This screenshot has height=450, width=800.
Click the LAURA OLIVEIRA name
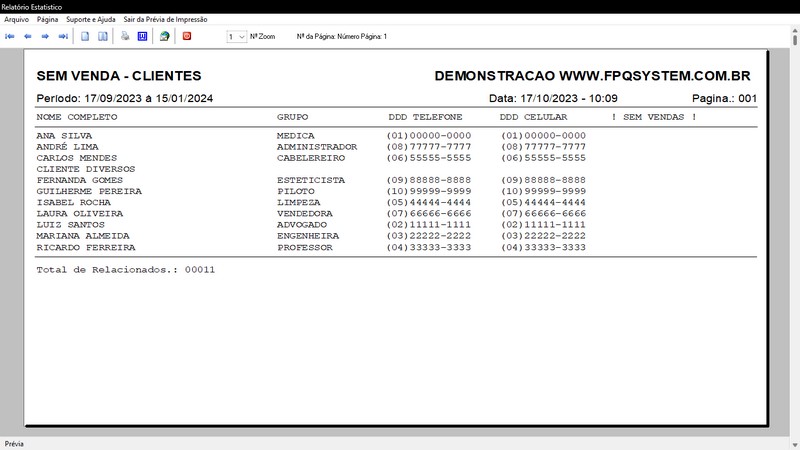[80, 214]
